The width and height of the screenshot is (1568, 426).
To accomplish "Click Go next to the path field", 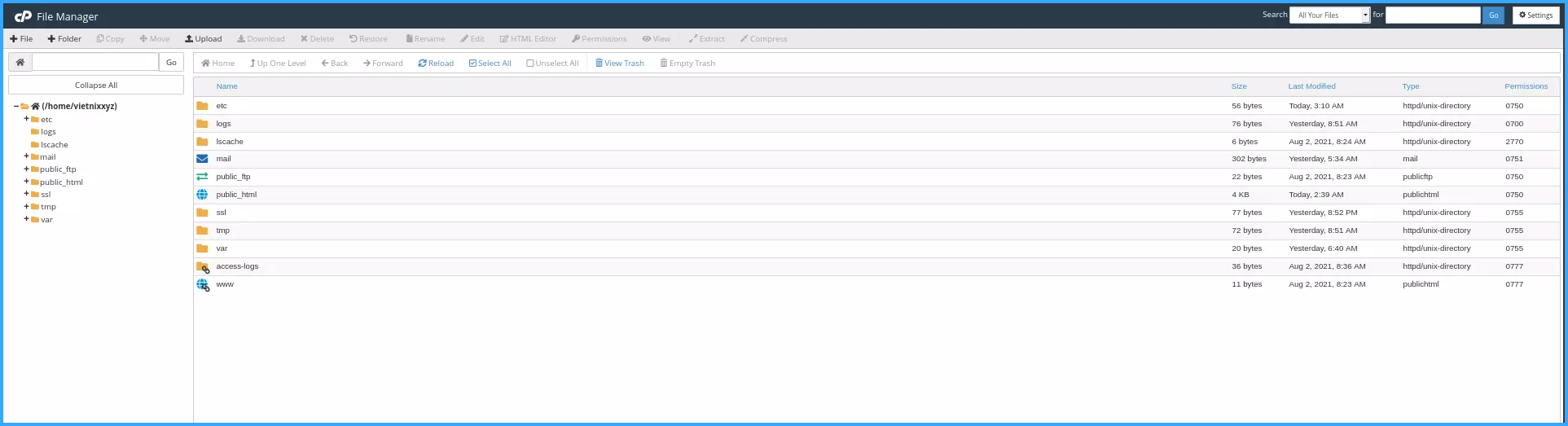I will [x=171, y=62].
